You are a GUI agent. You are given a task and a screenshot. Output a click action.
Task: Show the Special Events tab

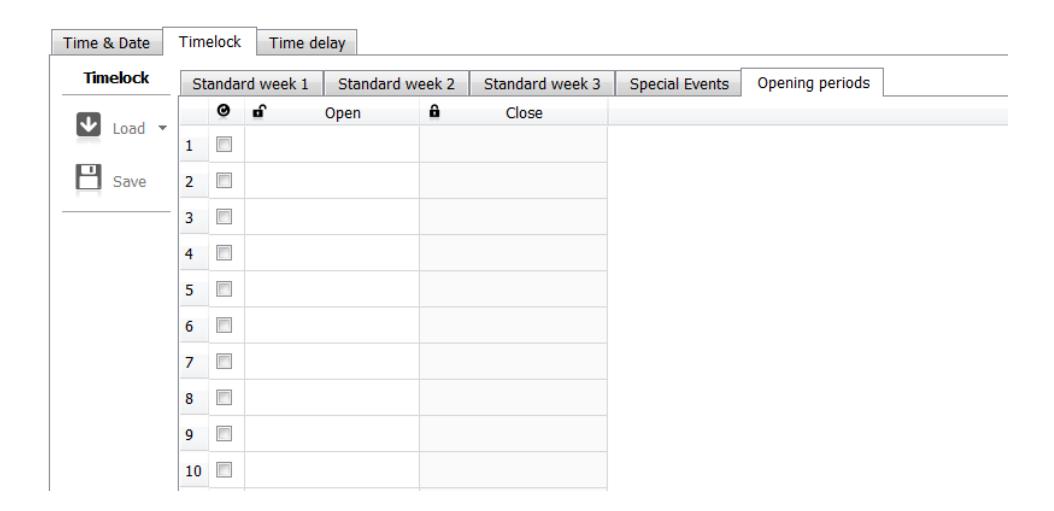click(x=679, y=84)
